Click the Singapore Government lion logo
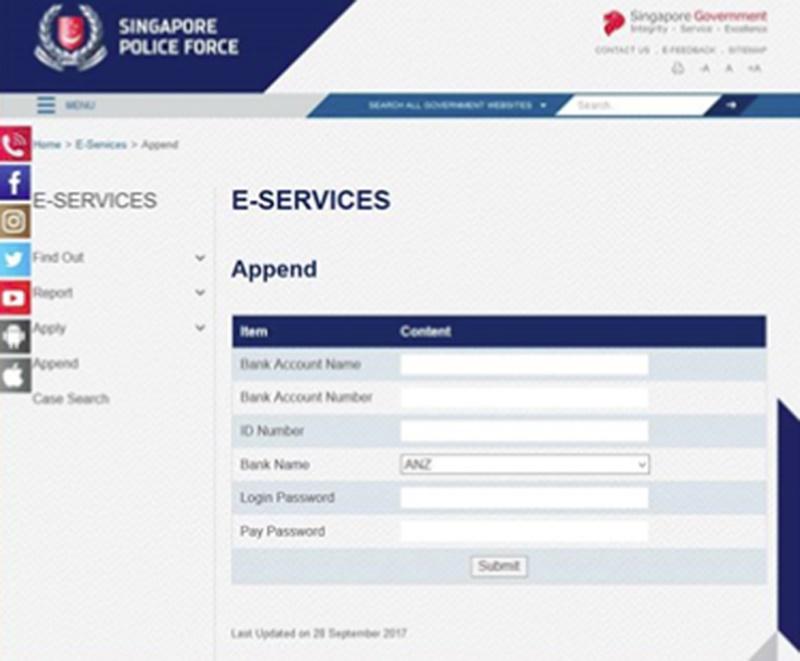Viewport: 800px width, 661px height. 613,22
